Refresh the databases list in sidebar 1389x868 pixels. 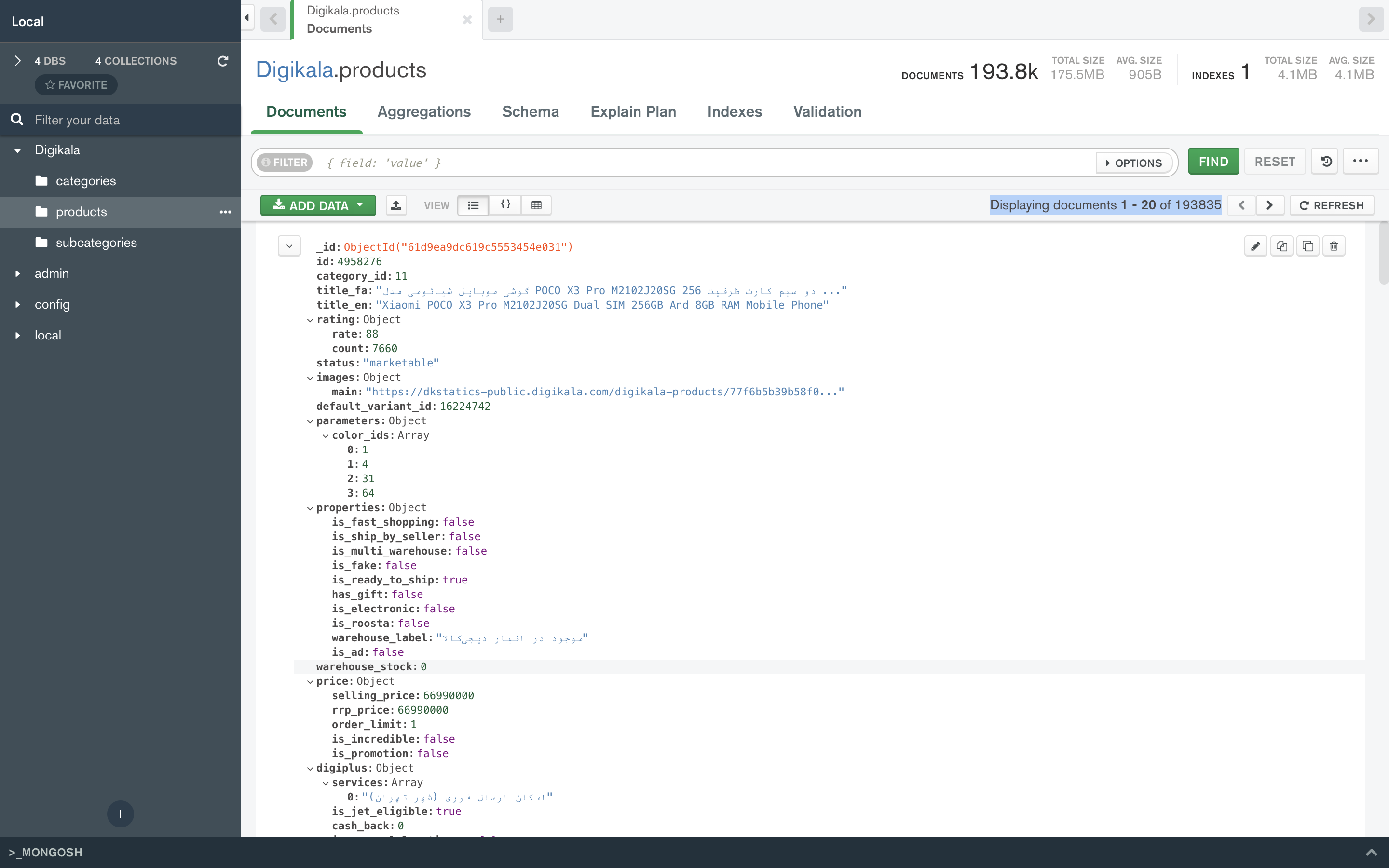pos(223,61)
